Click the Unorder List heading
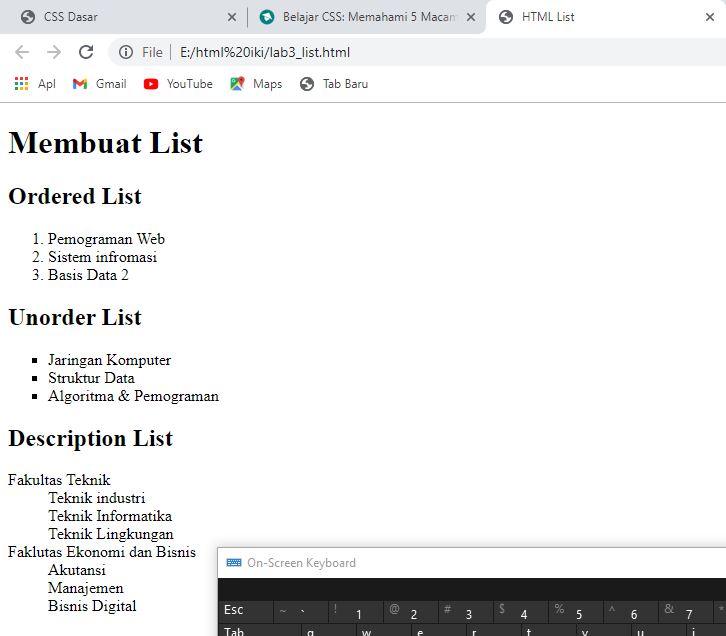The height and width of the screenshot is (636, 726). pyautogui.click(x=75, y=318)
